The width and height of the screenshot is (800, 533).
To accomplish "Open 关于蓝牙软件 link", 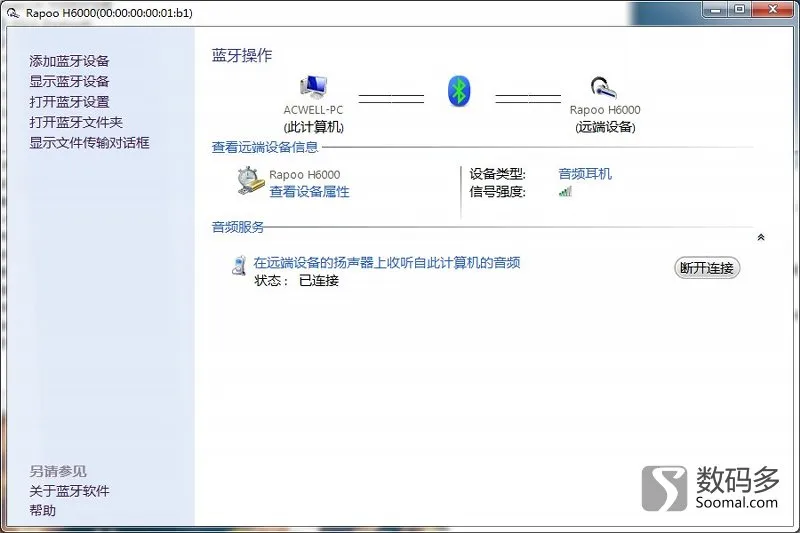I will (69, 491).
